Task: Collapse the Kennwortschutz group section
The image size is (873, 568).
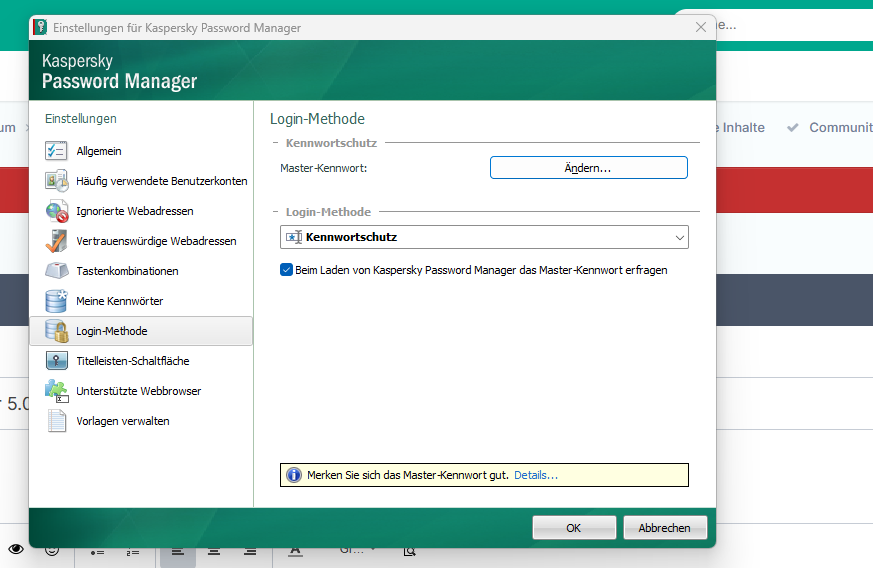Action: pos(275,143)
